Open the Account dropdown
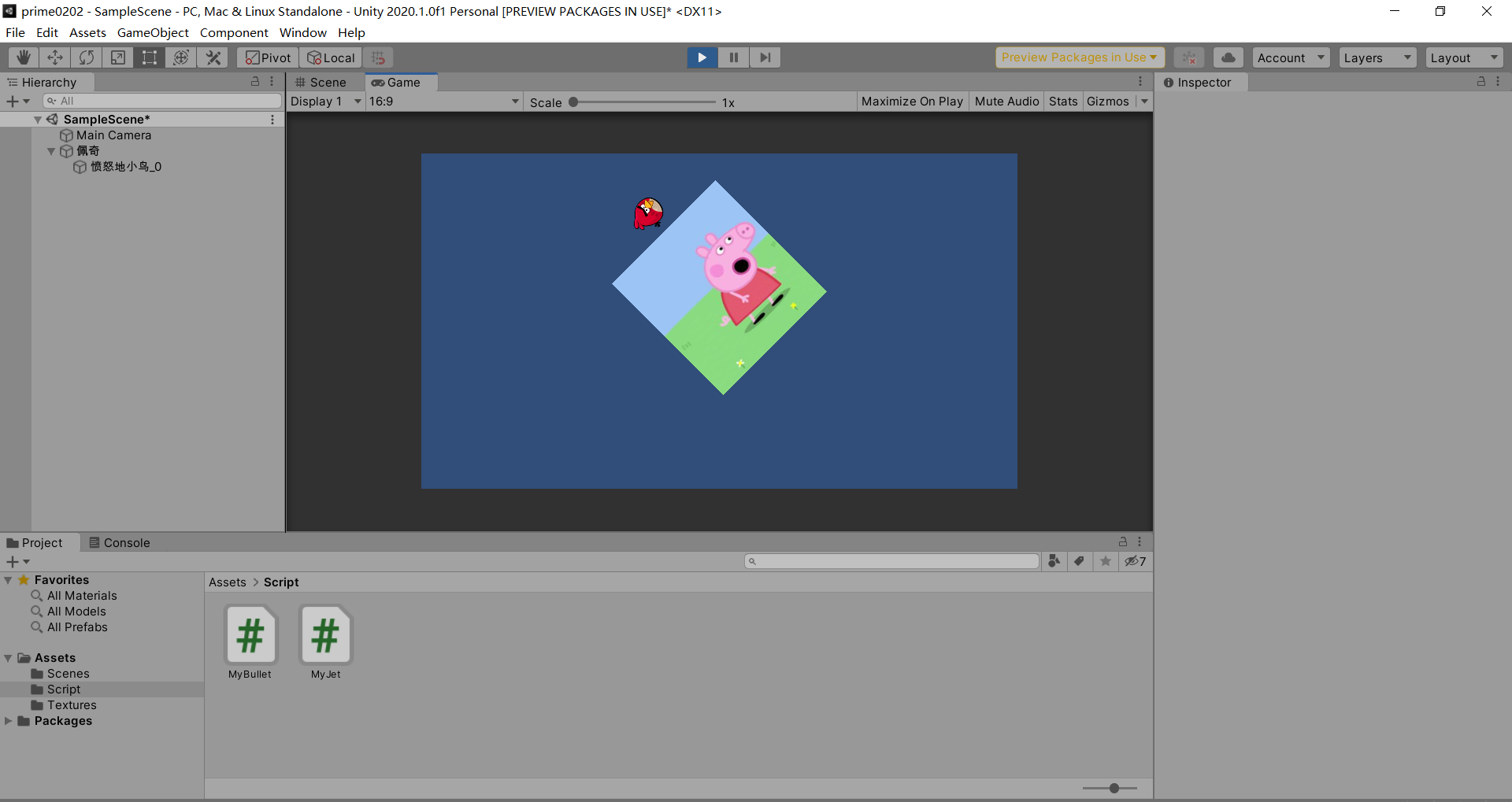The image size is (1512, 802). coord(1291,57)
